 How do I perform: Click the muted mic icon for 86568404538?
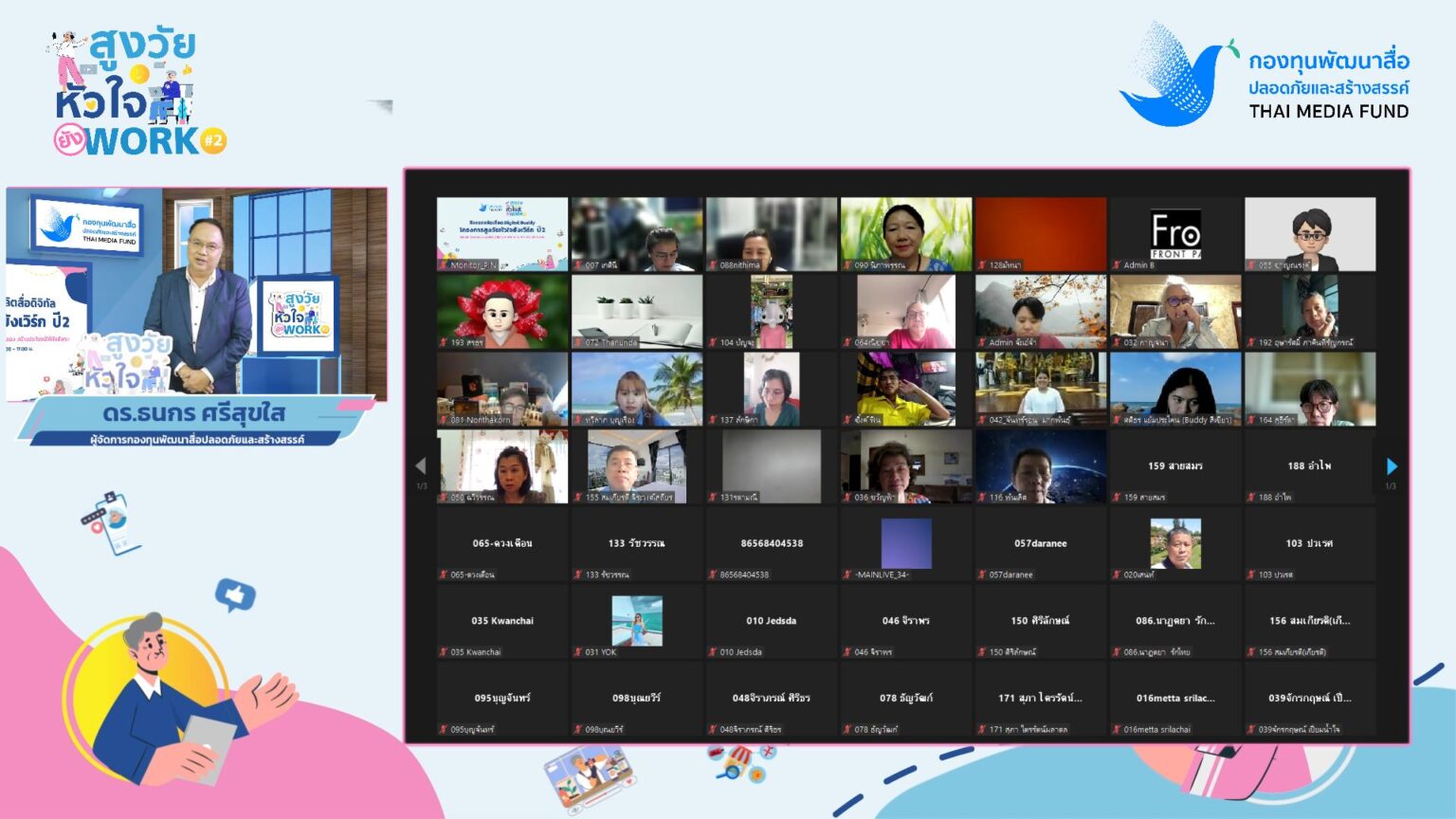point(712,574)
